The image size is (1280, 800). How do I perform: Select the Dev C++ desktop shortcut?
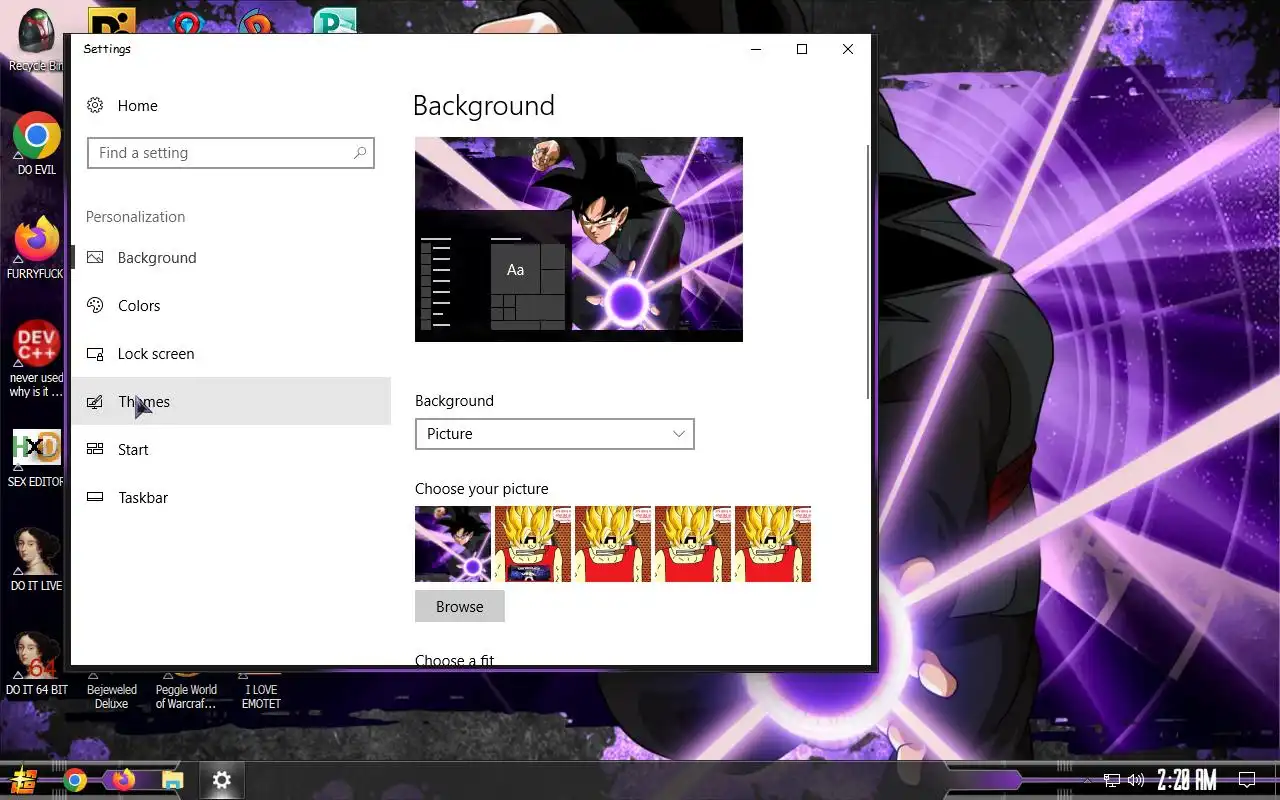pos(36,359)
